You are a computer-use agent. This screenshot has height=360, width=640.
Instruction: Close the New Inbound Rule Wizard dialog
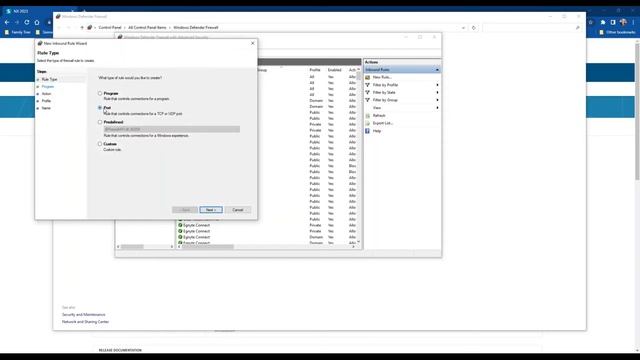coord(253,43)
